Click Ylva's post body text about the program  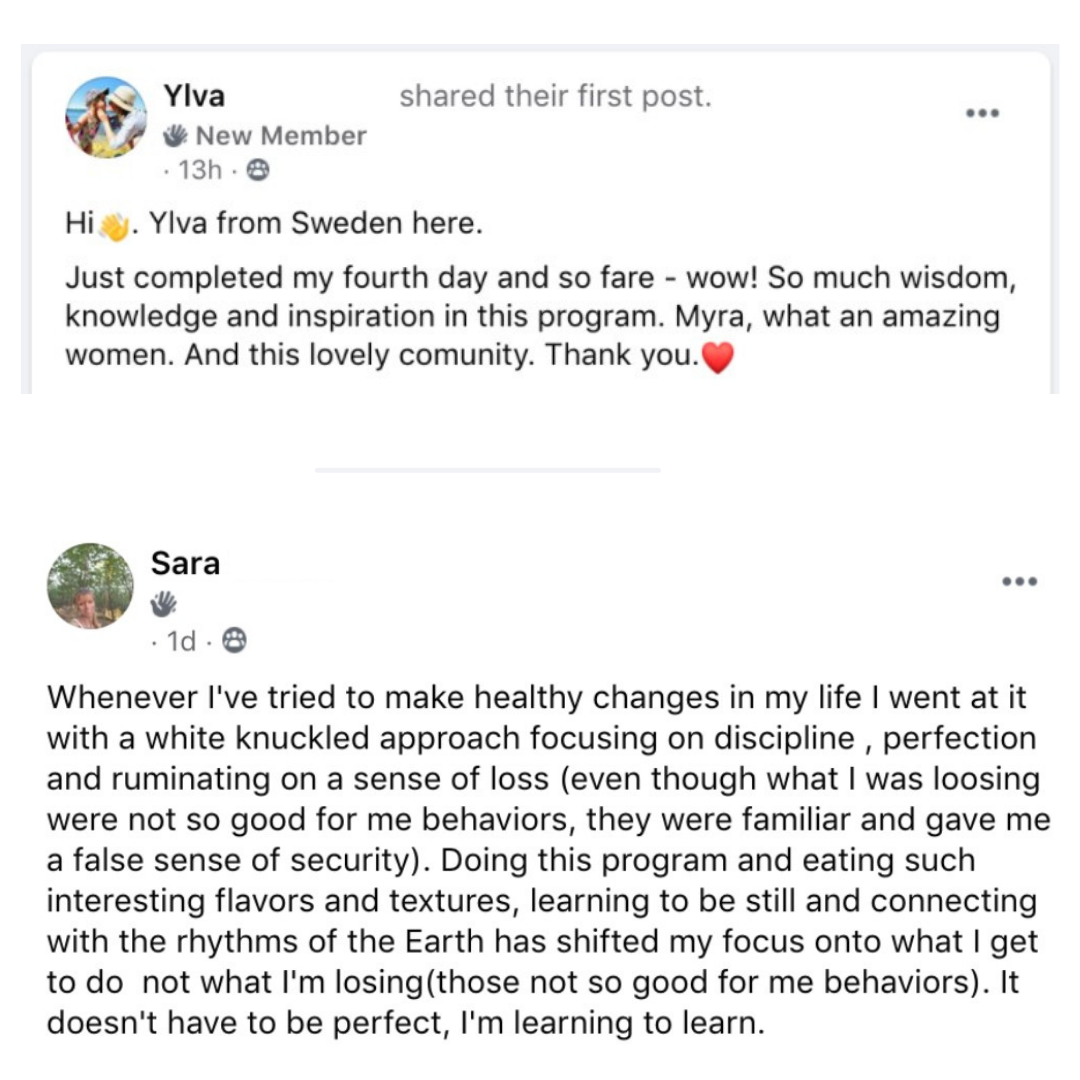click(540, 317)
